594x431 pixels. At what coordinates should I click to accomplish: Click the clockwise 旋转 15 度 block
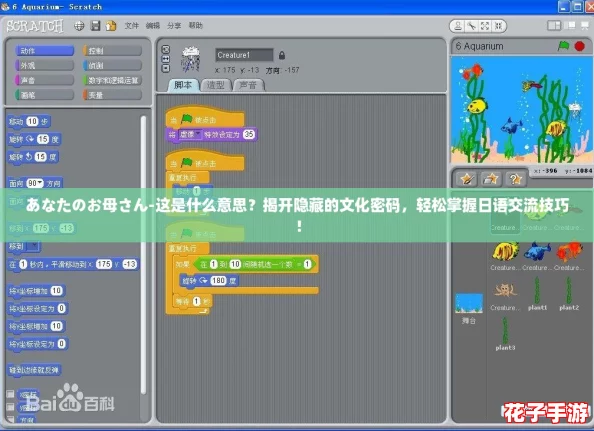pos(34,139)
